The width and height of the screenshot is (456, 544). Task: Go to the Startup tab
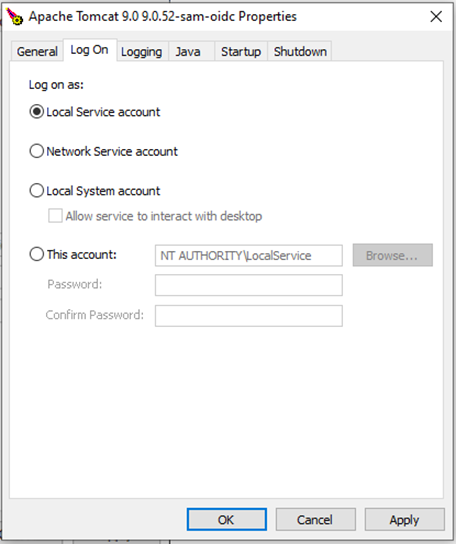point(241,51)
